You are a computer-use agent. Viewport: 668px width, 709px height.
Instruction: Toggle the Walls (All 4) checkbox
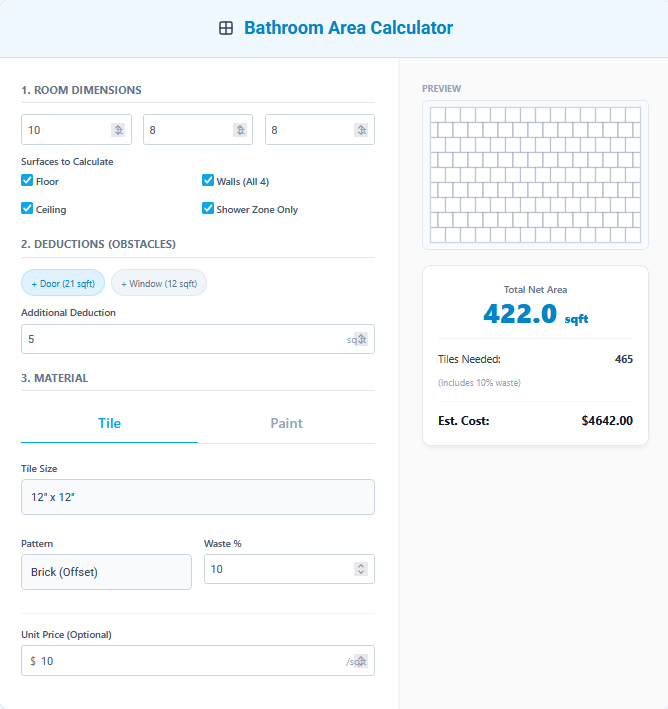[208, 180]
